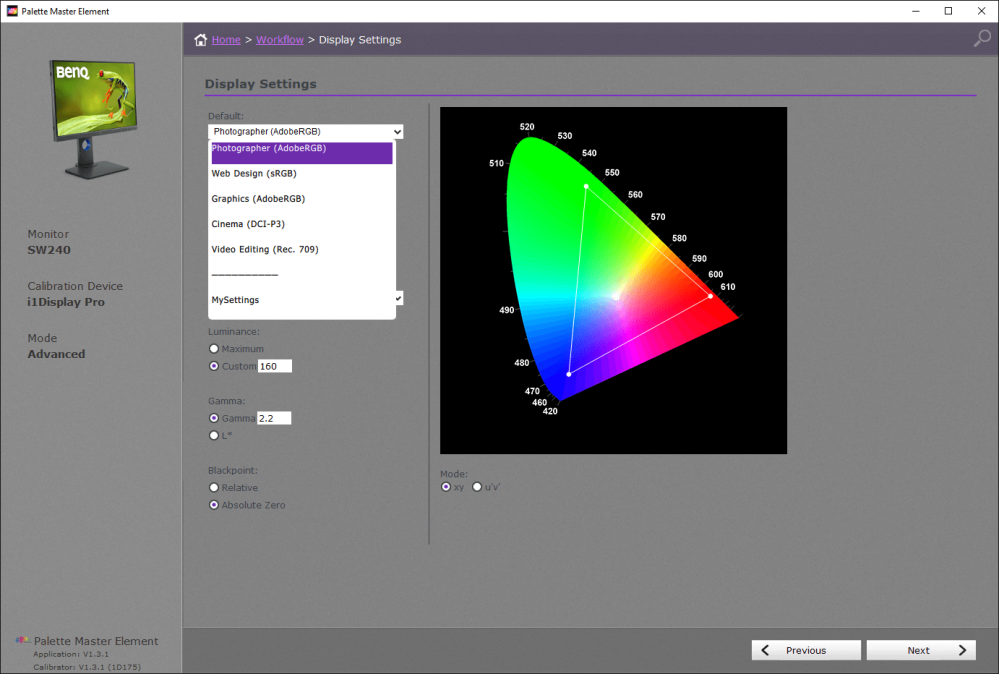Select Relative blackpoint
Screen dimensions: 999x674
(x=214, y=487)
